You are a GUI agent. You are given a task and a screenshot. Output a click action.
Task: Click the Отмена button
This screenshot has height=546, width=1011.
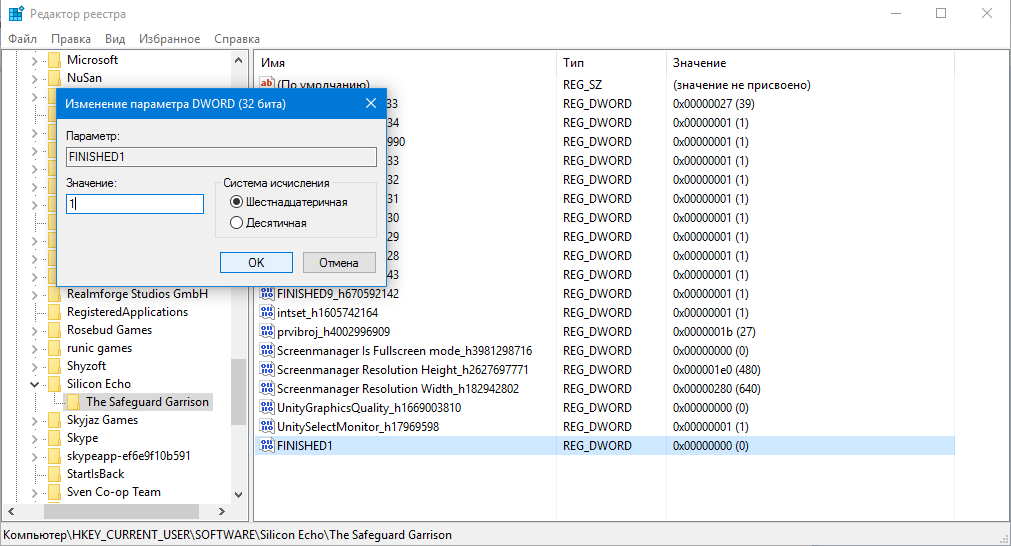339,262
